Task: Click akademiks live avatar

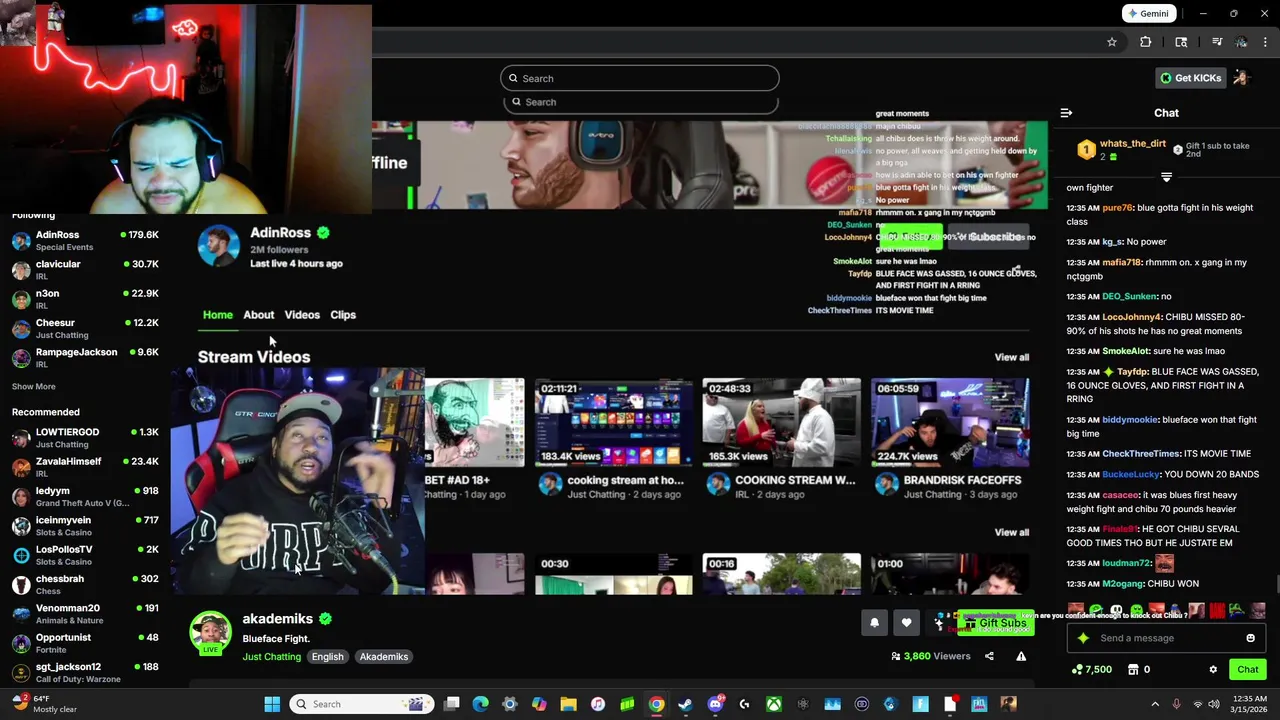Action: click(x=211, y=634)
